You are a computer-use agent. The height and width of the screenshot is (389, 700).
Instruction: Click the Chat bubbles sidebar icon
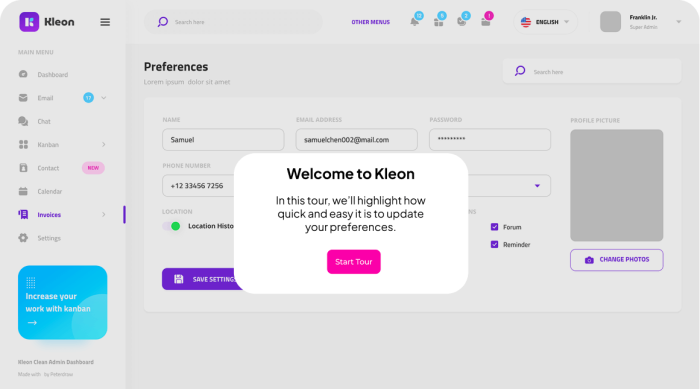(23, 121)
